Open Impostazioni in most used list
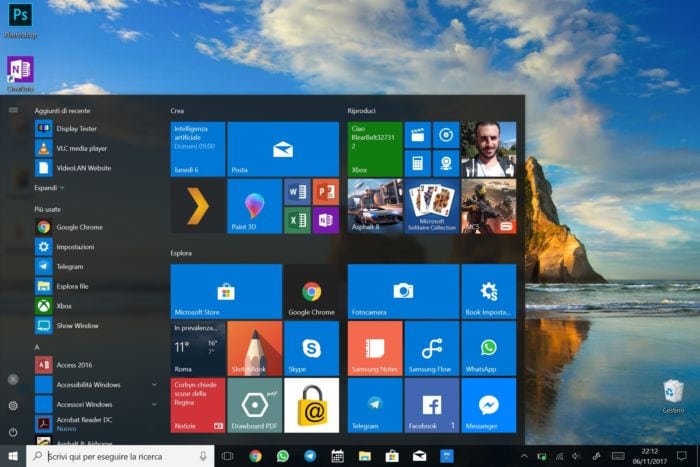This screenshot has height=467, width=700. [95, 247]
